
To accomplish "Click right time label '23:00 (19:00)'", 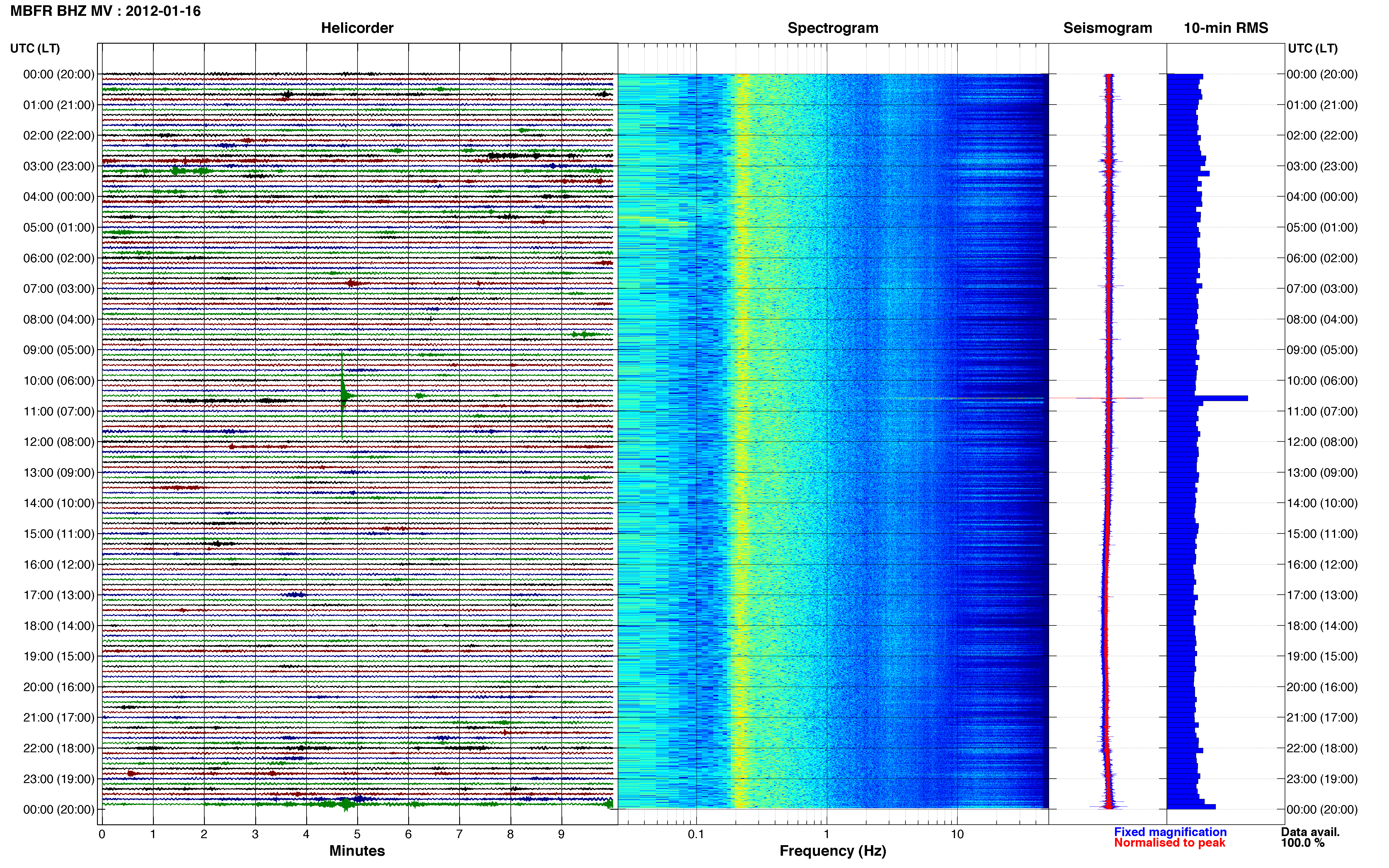I will [x=1322, y=779].
